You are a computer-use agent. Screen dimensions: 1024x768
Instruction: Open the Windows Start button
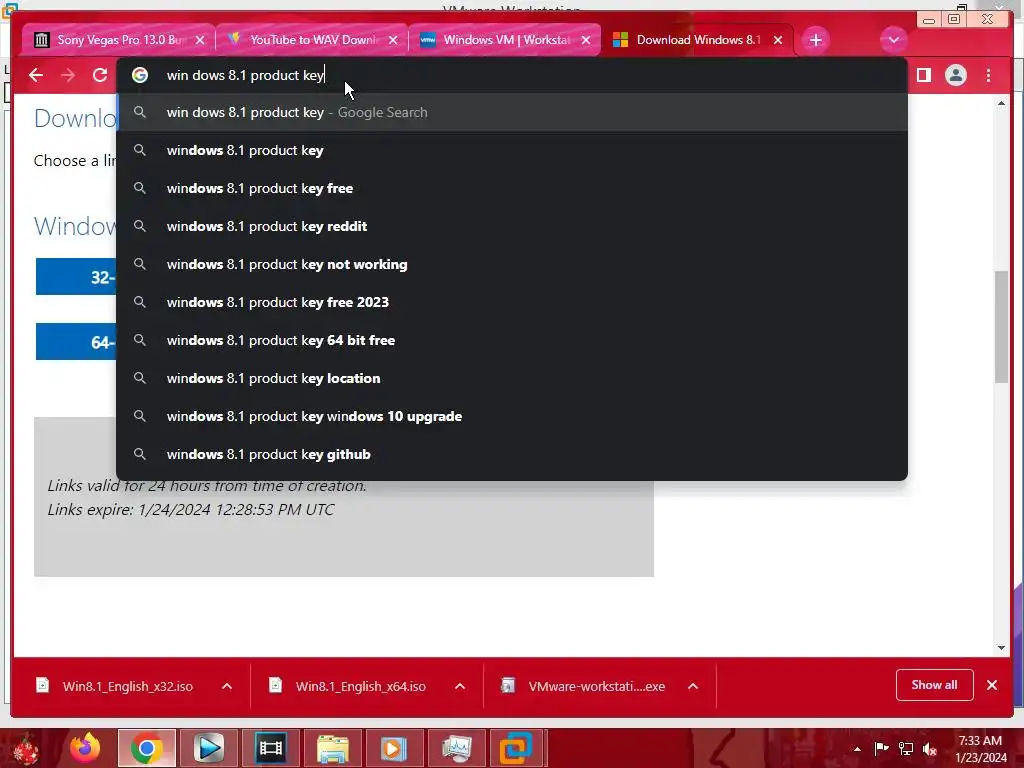point(26,748)
